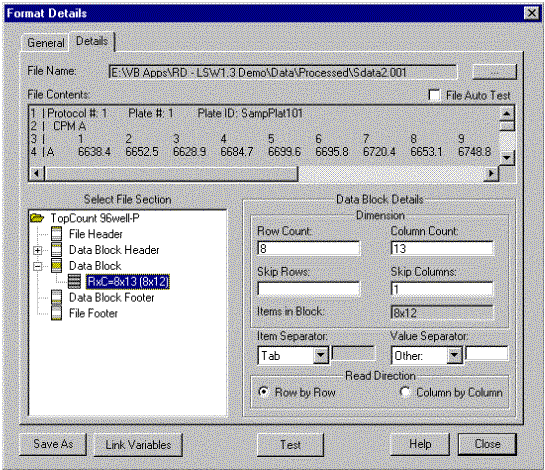Click the Data Block Header page icon
Screen dimensions: 545x470
pos(56,250)
